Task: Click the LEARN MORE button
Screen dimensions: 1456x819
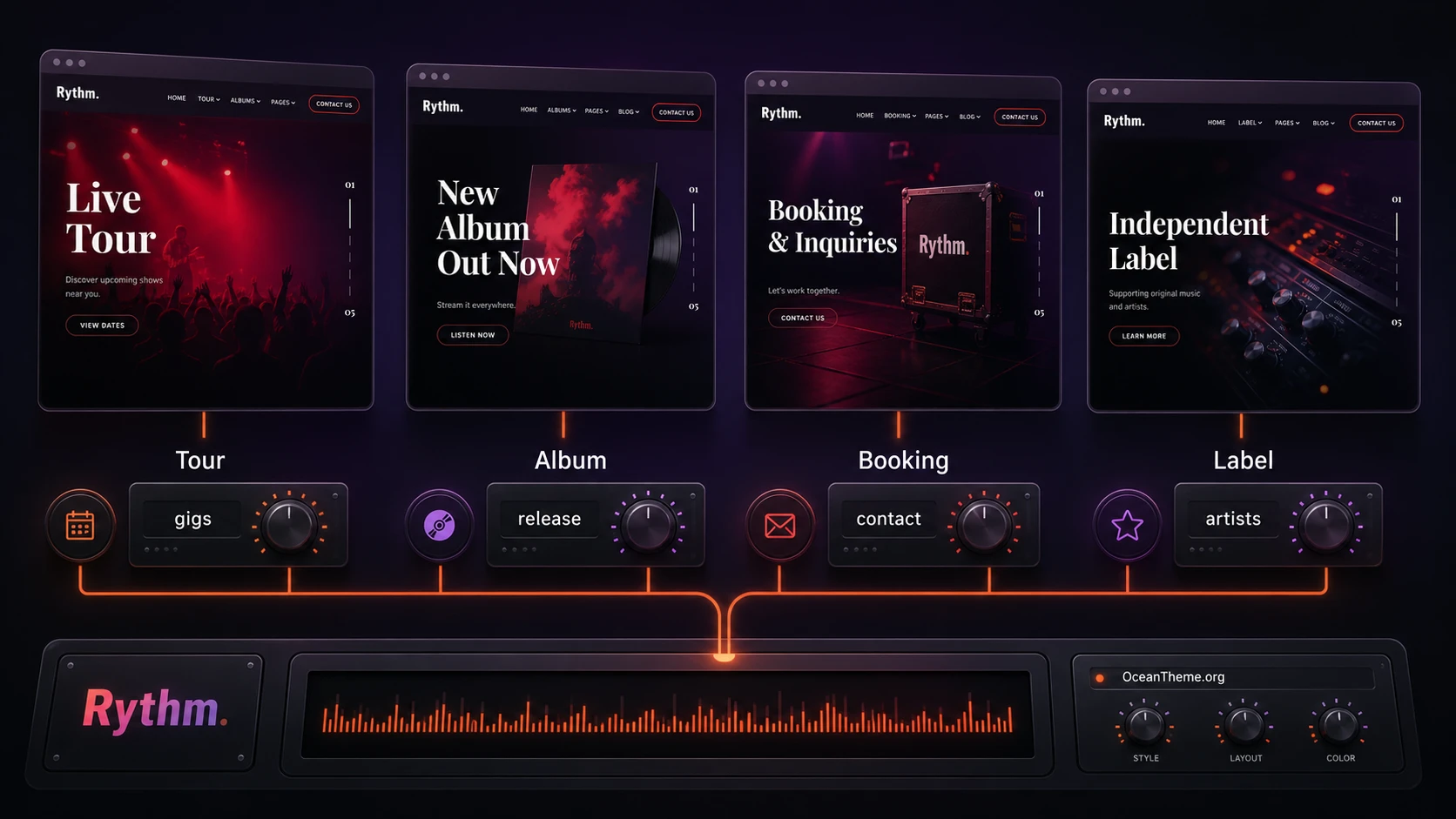Action: click(1144, 336)
